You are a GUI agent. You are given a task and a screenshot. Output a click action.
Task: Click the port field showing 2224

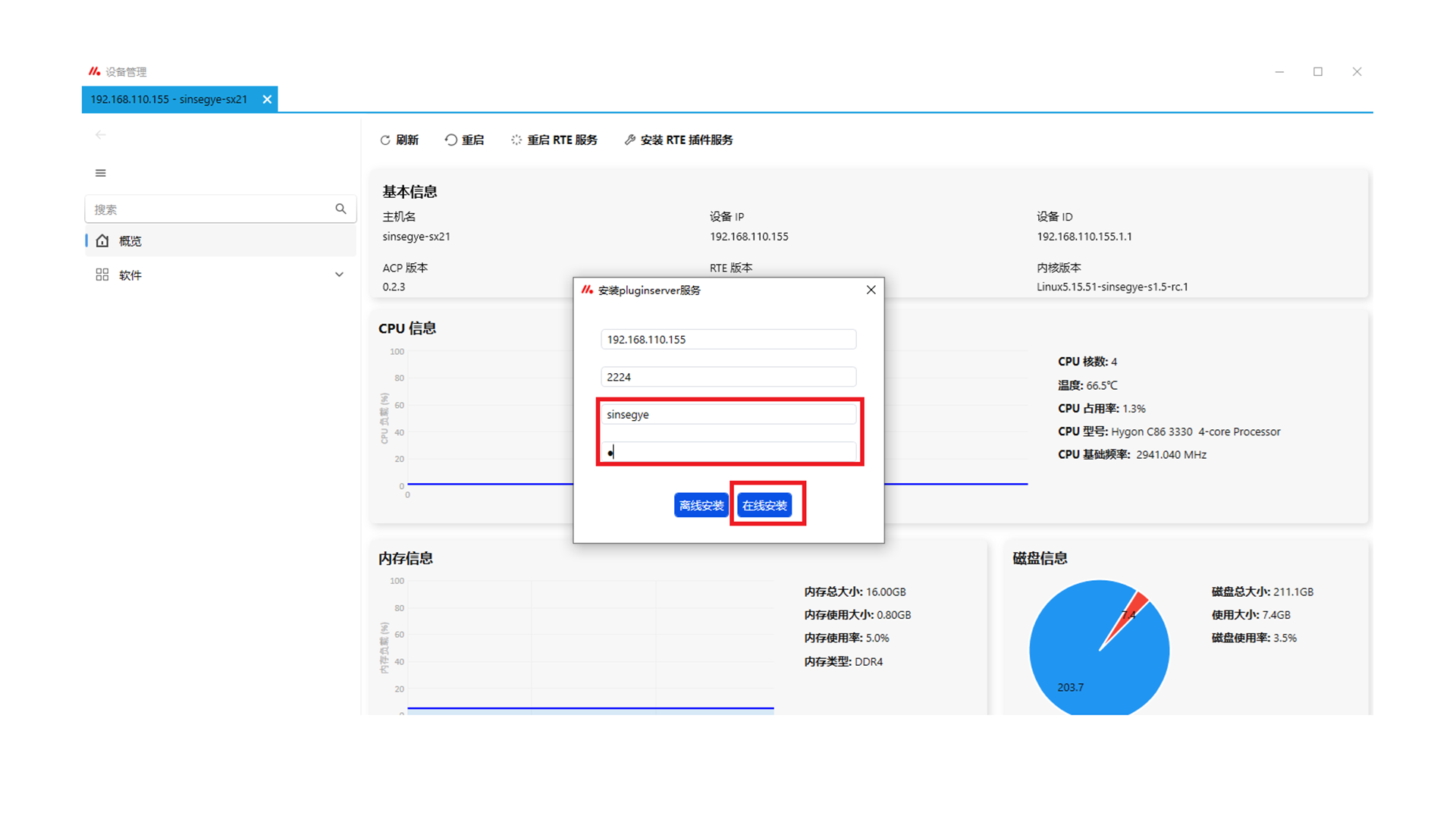point(728,377)
